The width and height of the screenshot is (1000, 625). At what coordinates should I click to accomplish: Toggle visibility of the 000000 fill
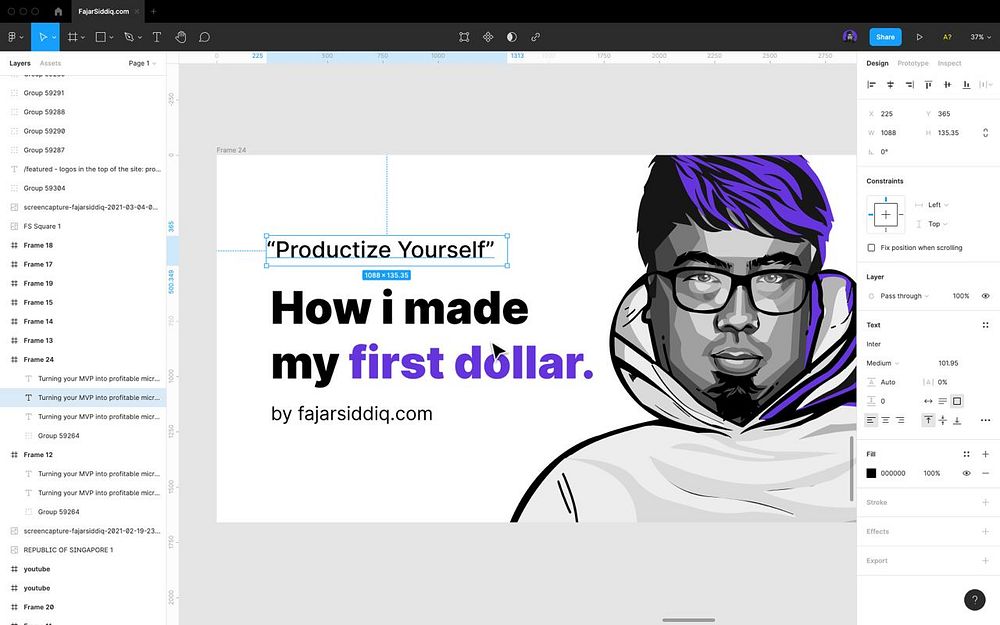966,473
